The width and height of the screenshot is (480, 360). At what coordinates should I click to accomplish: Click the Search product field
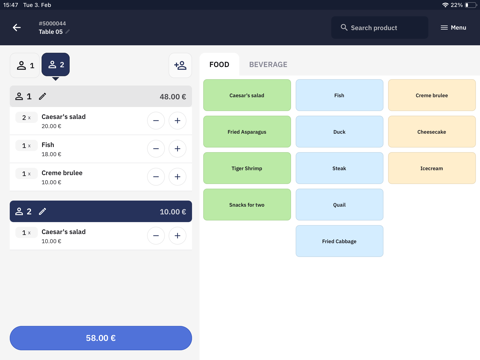pyautogui.click(x=379, y=28)
